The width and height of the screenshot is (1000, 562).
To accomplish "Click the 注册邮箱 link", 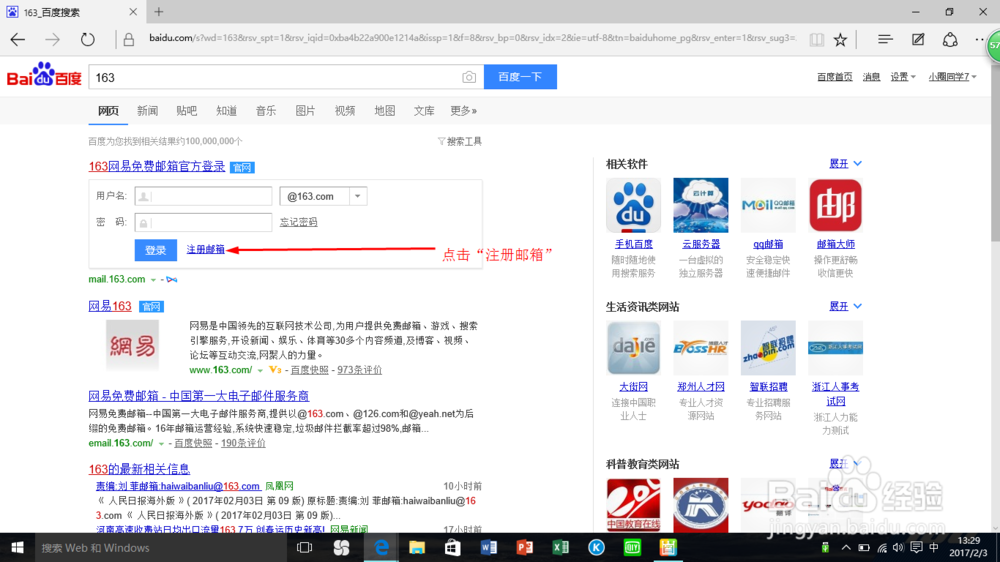I will pos(205,249).
